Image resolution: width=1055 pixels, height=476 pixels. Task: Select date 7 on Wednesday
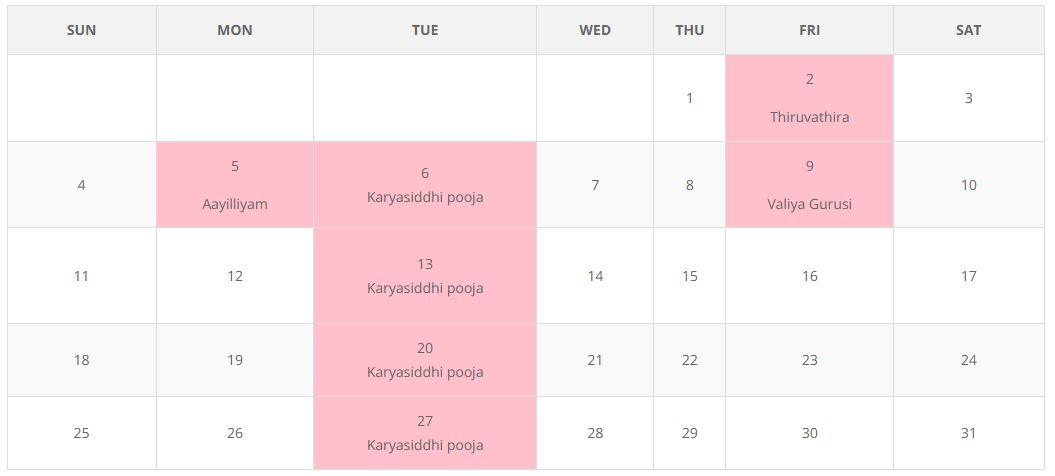[x=595, y=185]
